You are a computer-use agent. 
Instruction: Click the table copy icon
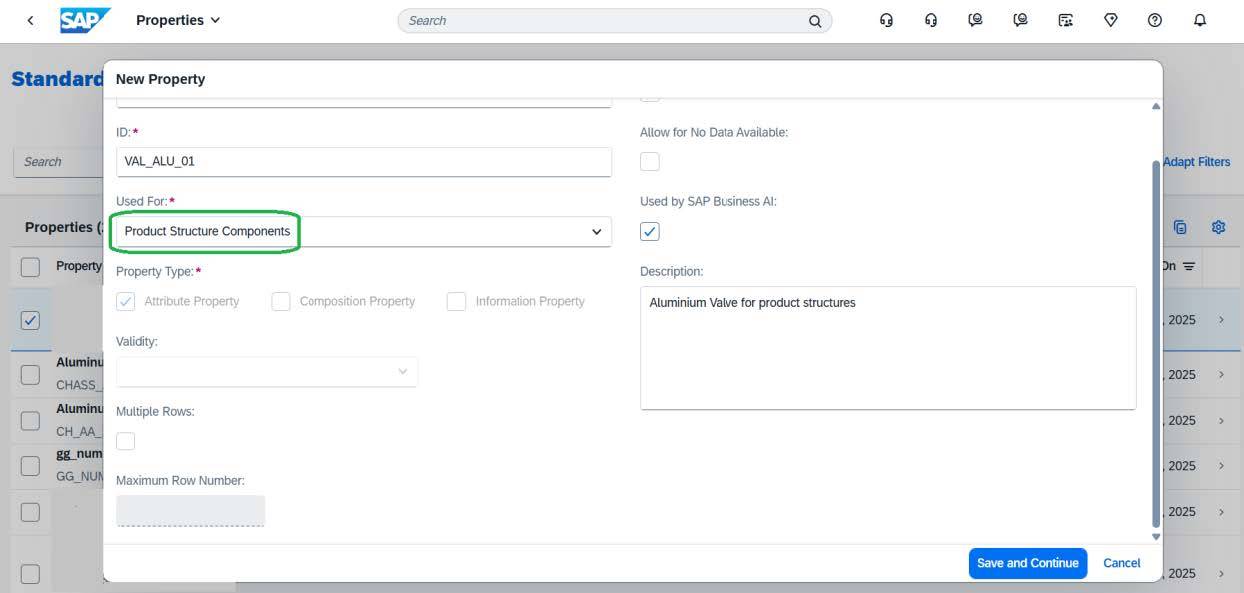[x=1180, y=227]
